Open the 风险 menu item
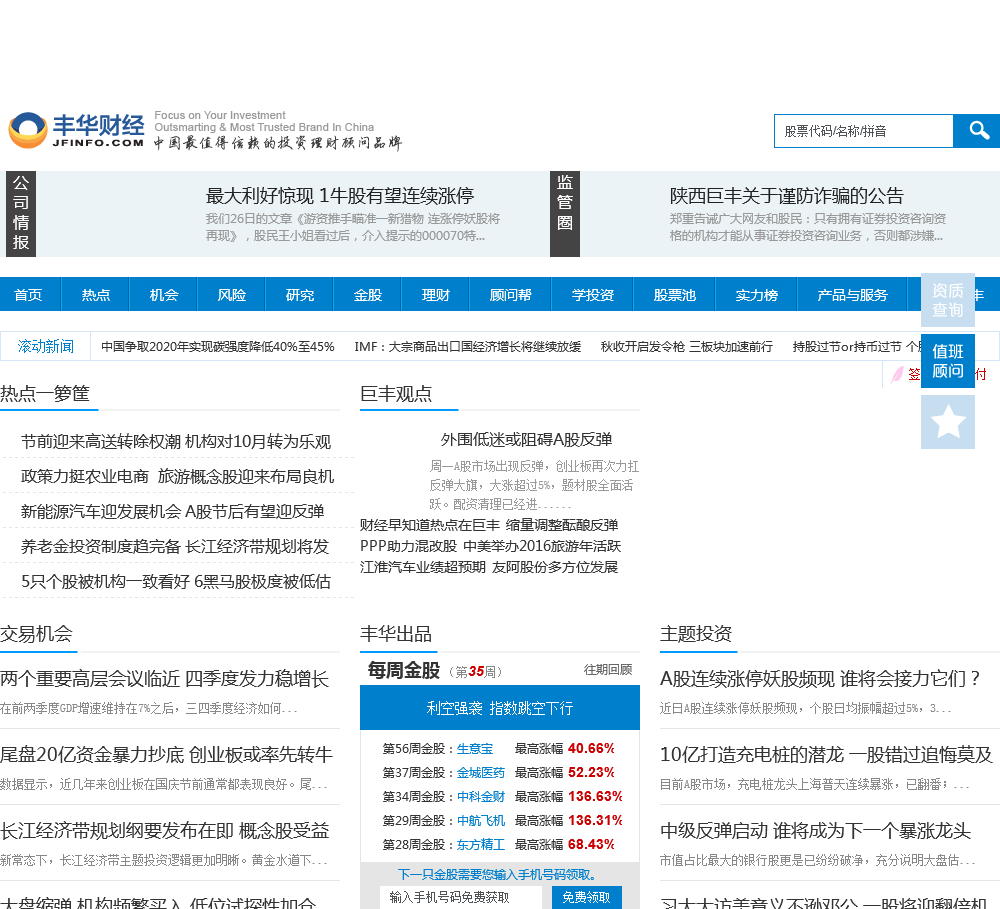The image size is (1000, 909). click(232, 295)
